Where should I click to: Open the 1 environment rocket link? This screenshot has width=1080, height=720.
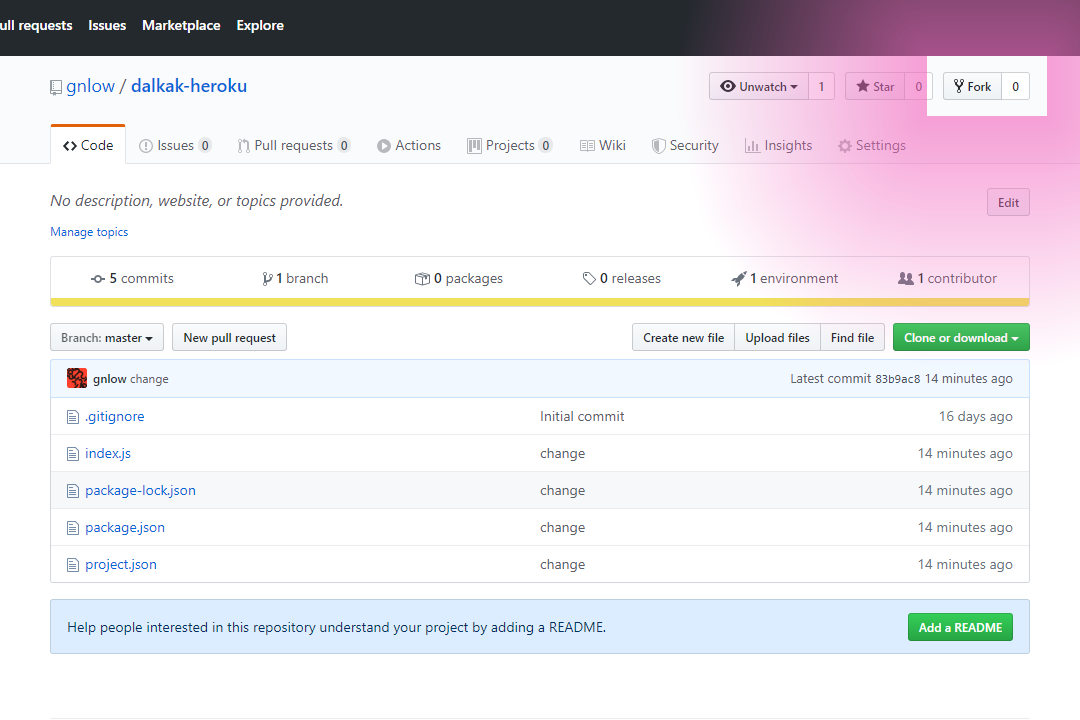pyautogui.click(x=785, y=278)
